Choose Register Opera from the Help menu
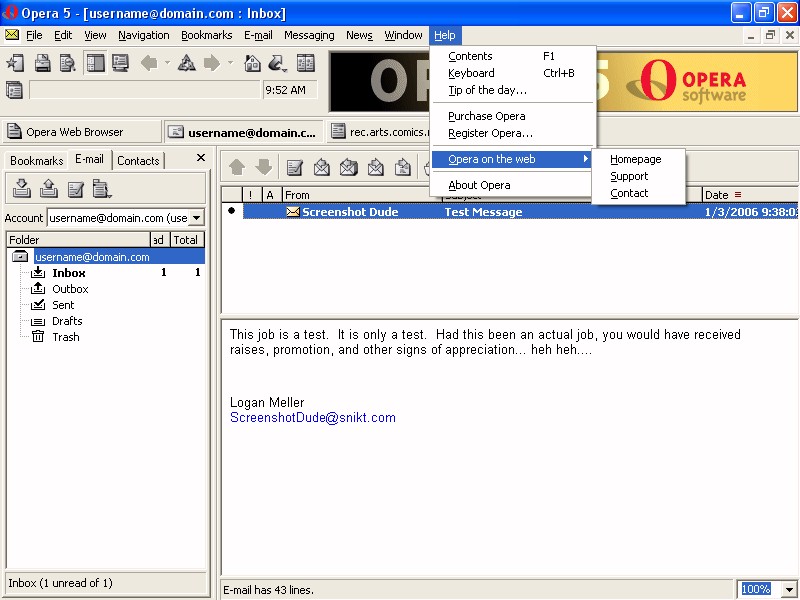 point(513,133)
